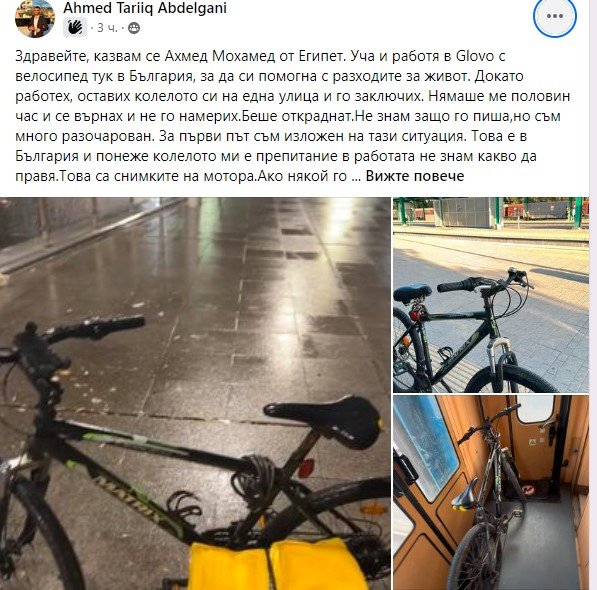
Task: Click the blue train window in the lower right photo
Action: 426,445
